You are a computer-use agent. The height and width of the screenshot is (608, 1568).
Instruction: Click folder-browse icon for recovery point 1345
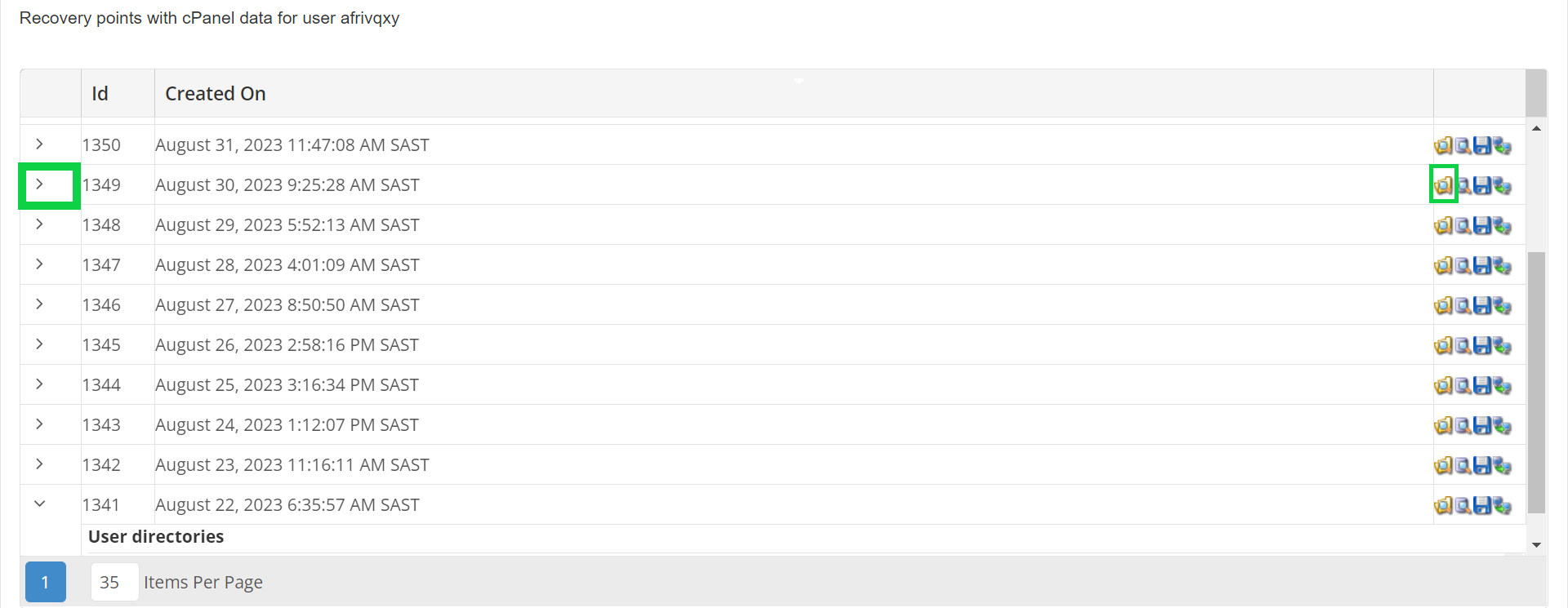pyautogui.click(x=1443, y=345)
